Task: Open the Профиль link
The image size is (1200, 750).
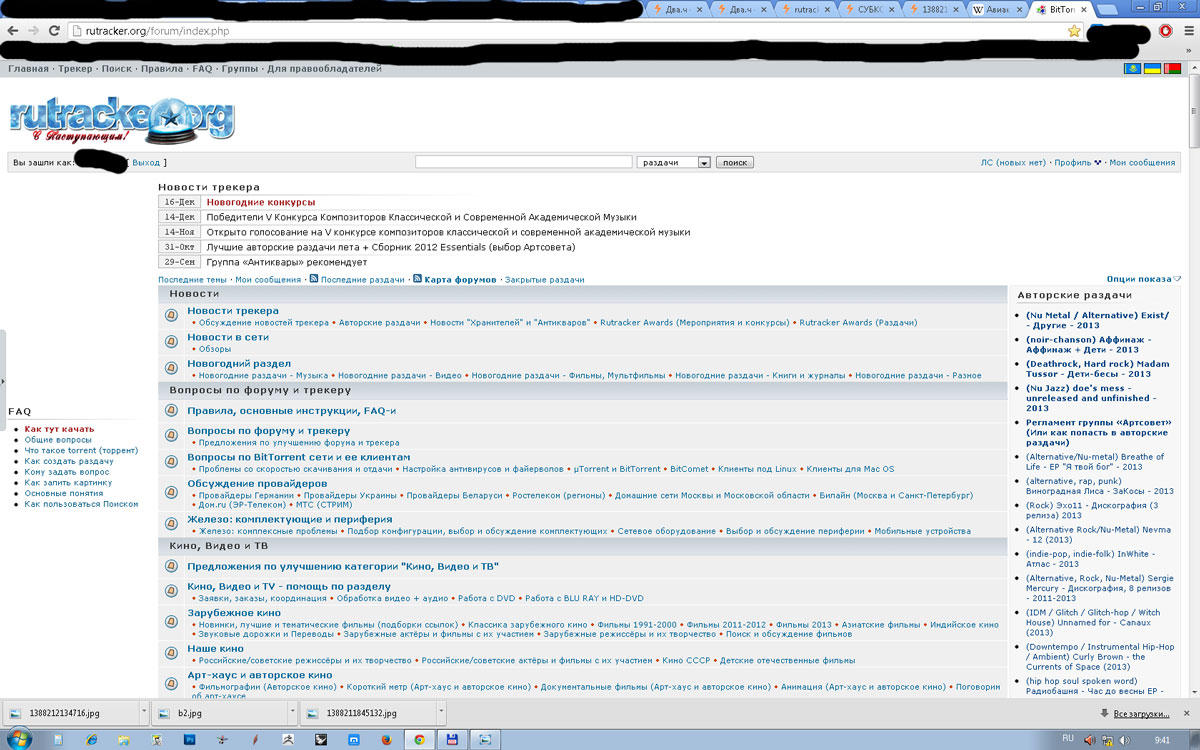Action: [1073, 162]
